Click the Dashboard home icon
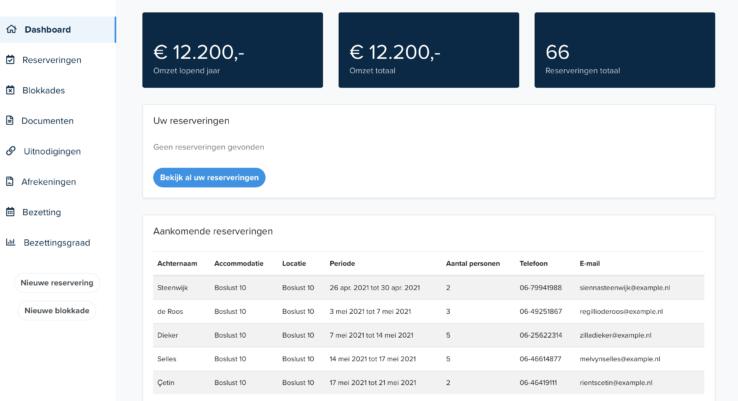 [x=11, y=29]
